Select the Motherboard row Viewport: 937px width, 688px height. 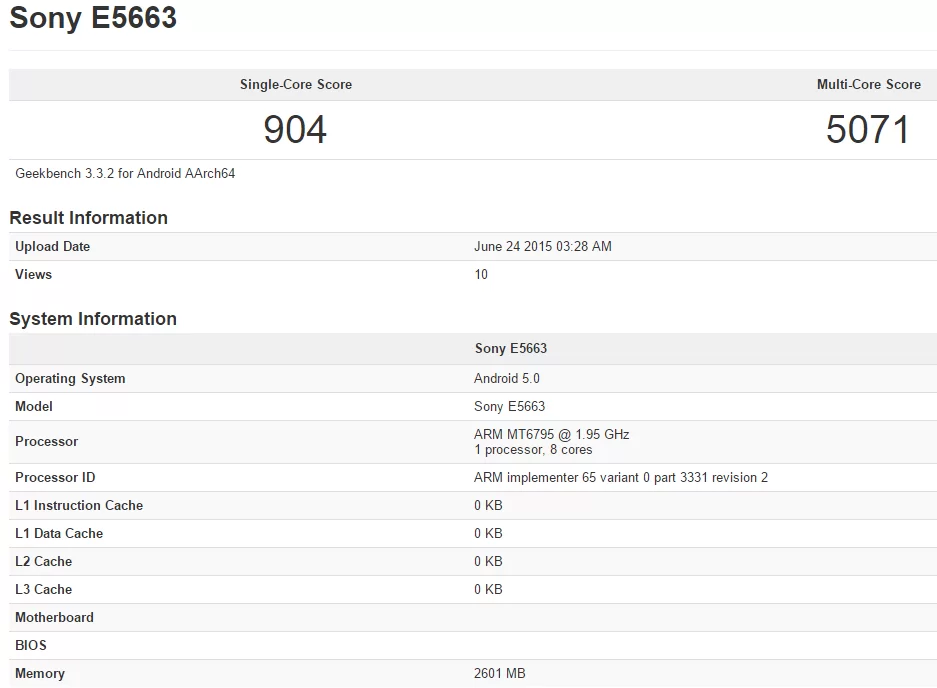tap(54, 617)
